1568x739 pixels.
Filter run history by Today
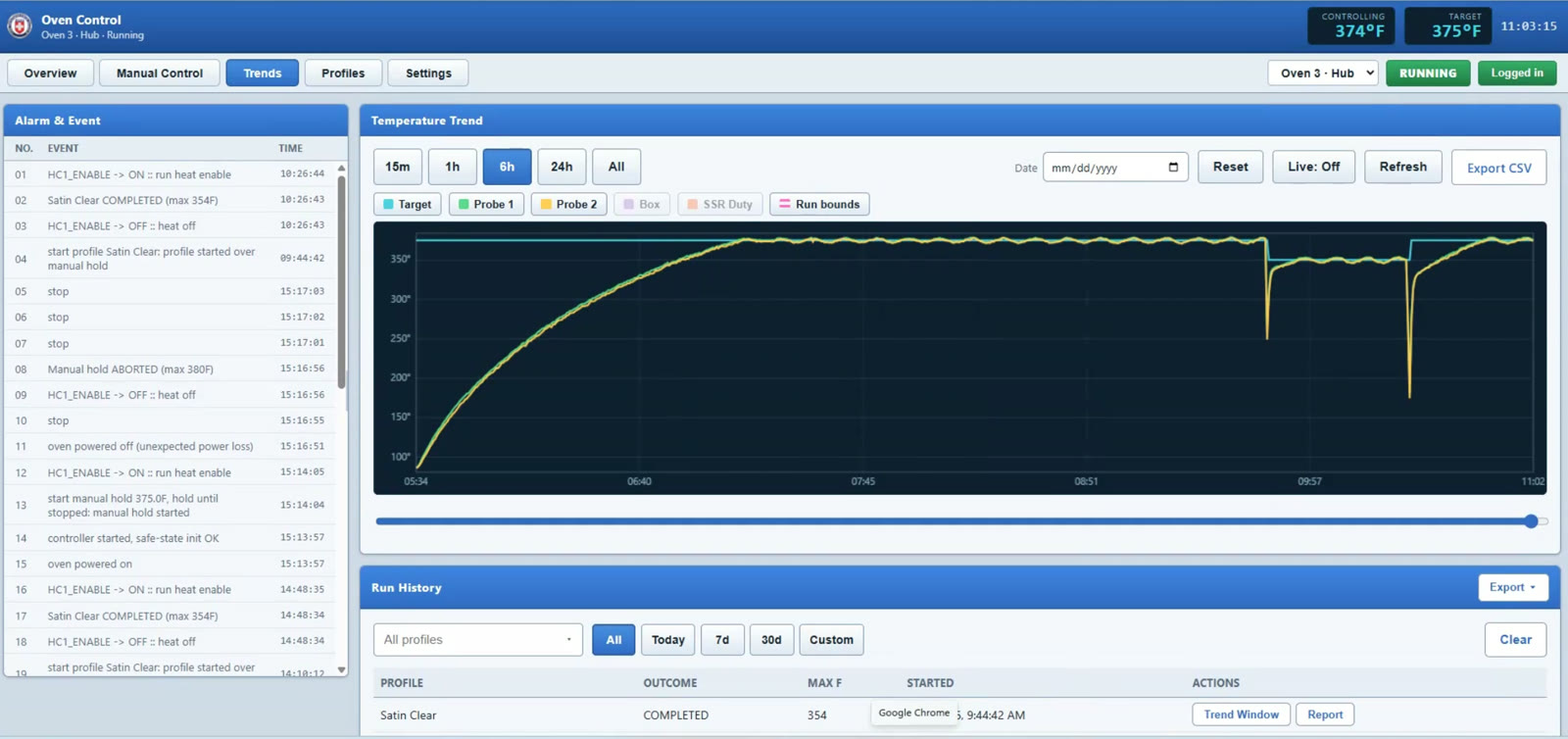(x=668, y=640)
